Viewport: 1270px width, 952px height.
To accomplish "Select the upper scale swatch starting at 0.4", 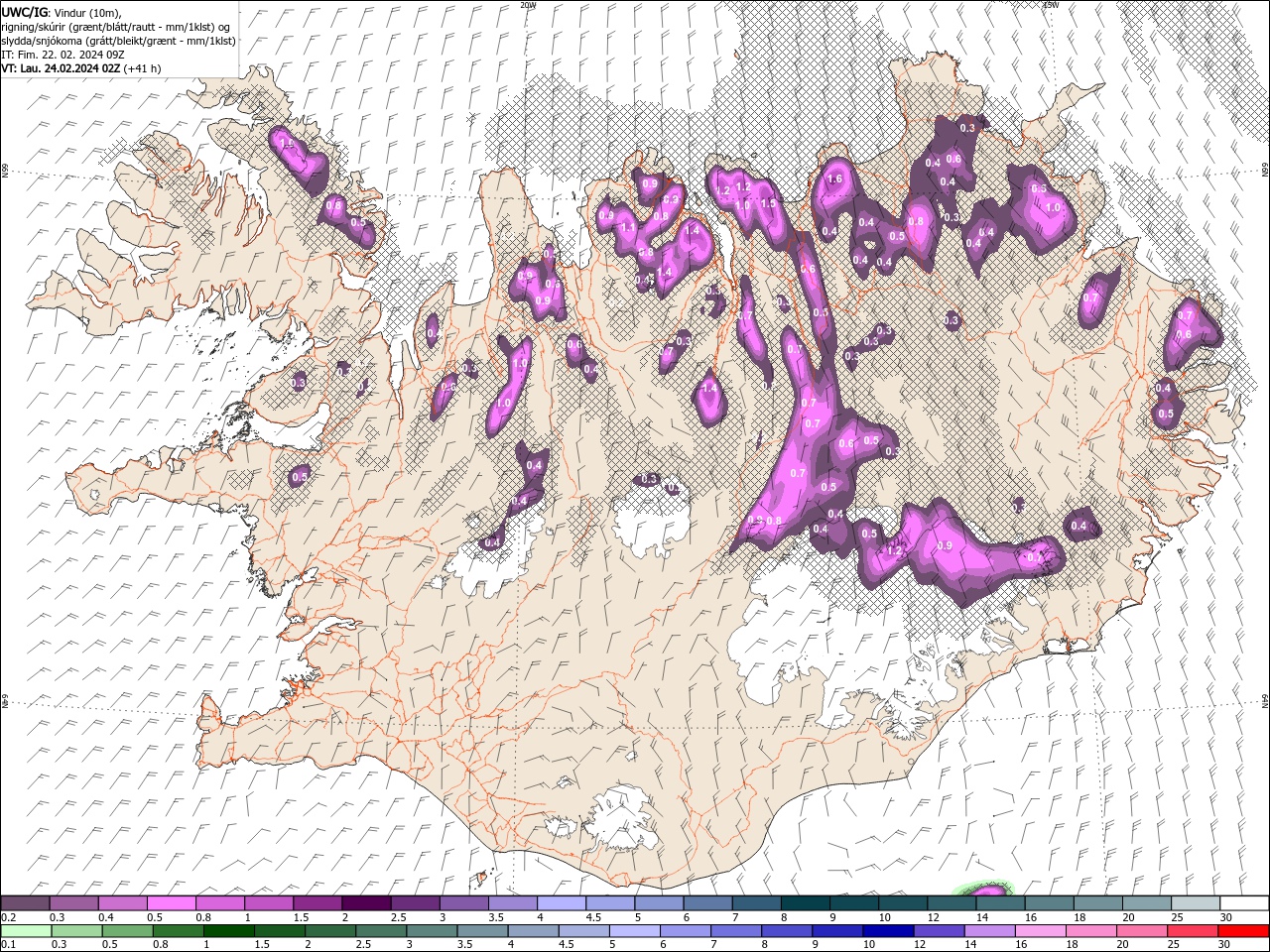I will click(123, 903).
